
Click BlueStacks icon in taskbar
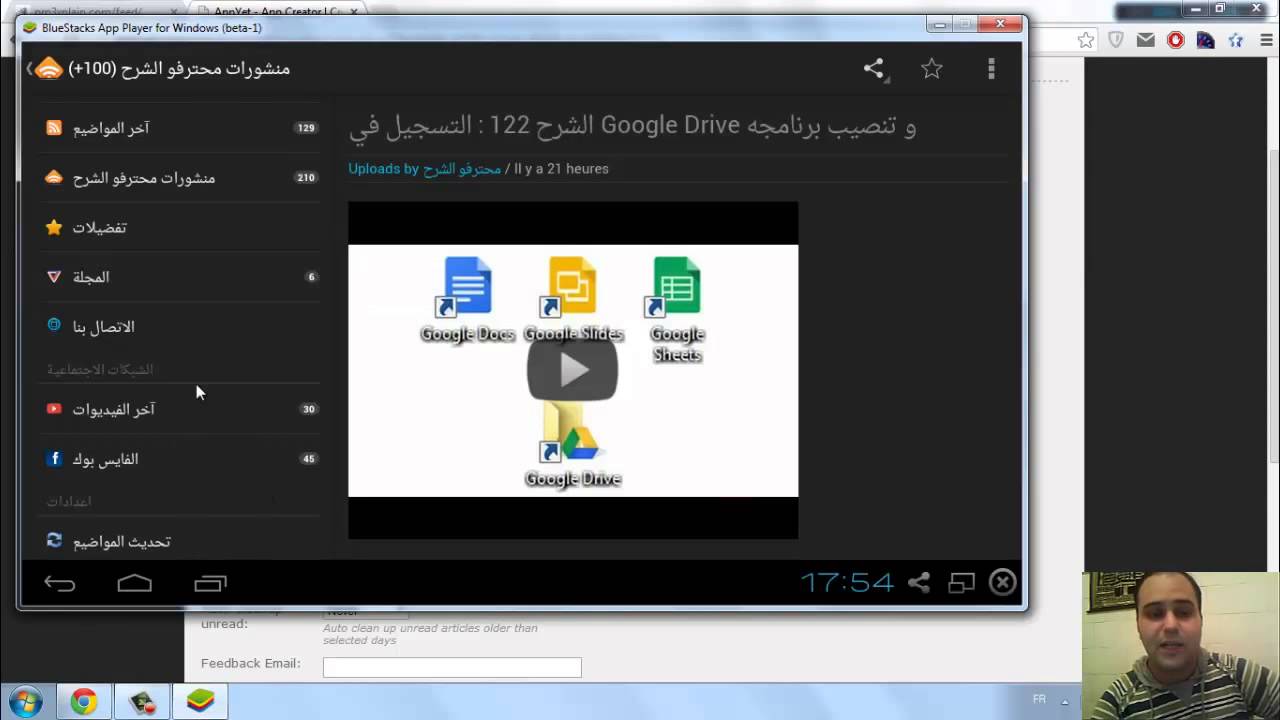pos(201,702)
